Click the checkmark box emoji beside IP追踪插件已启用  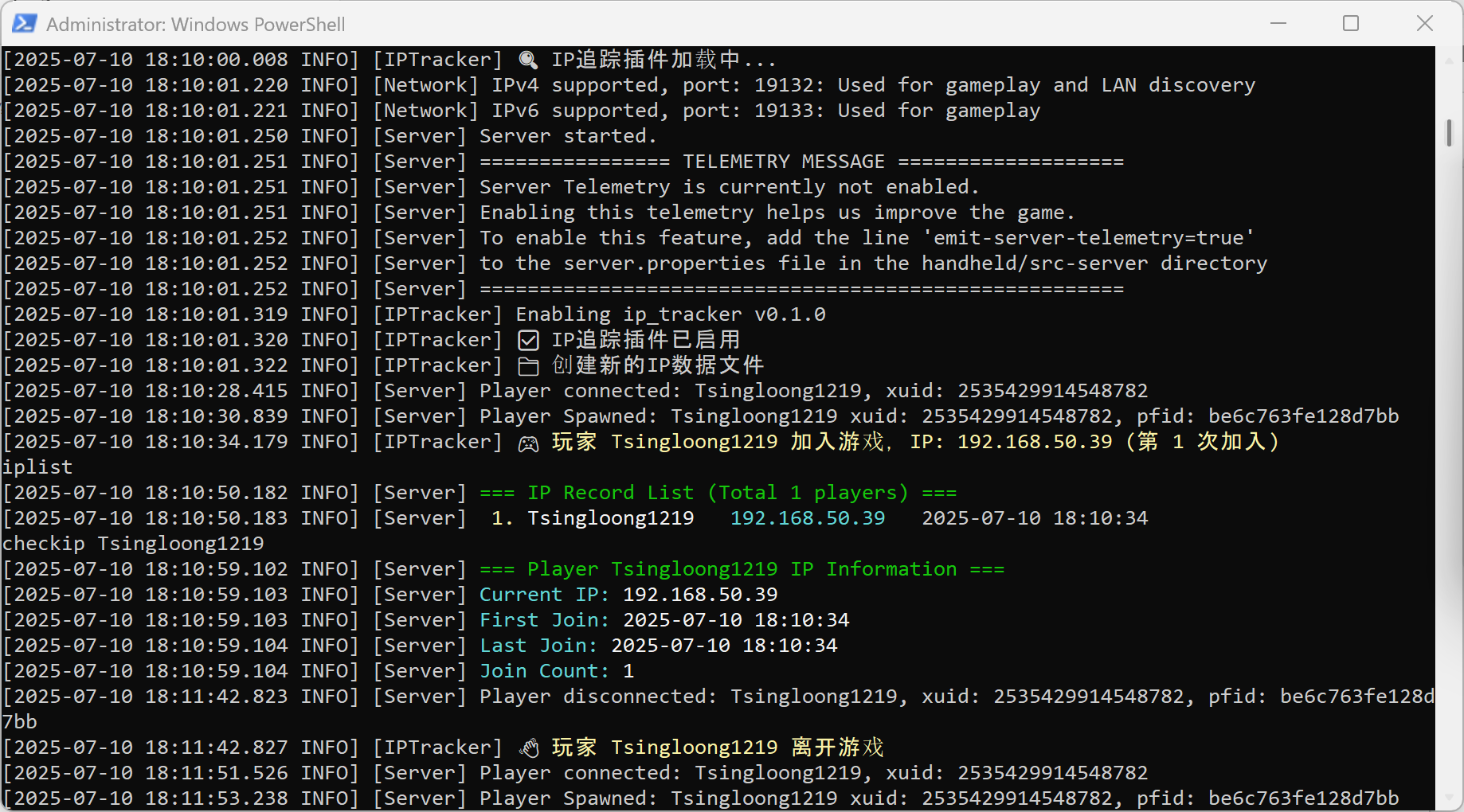pyautogui.click(x=528, y=341)
